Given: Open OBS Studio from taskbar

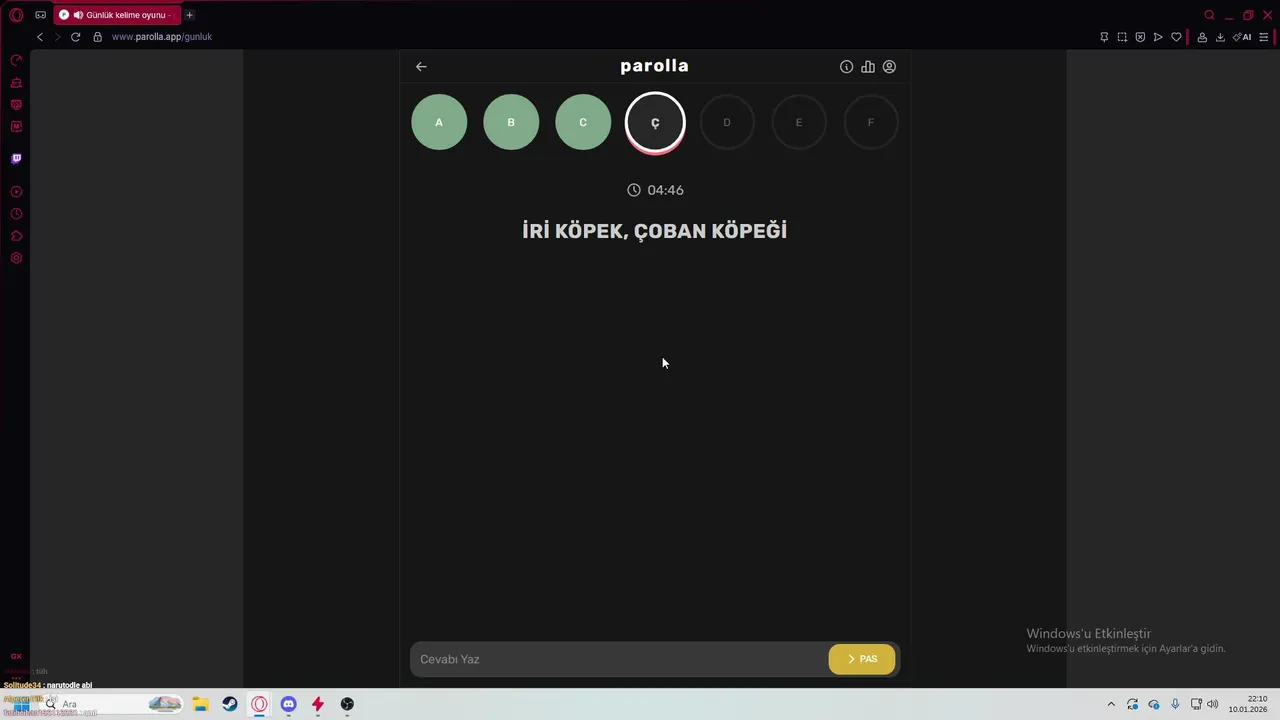Looking at the screenshot, I should pos(347,704).
